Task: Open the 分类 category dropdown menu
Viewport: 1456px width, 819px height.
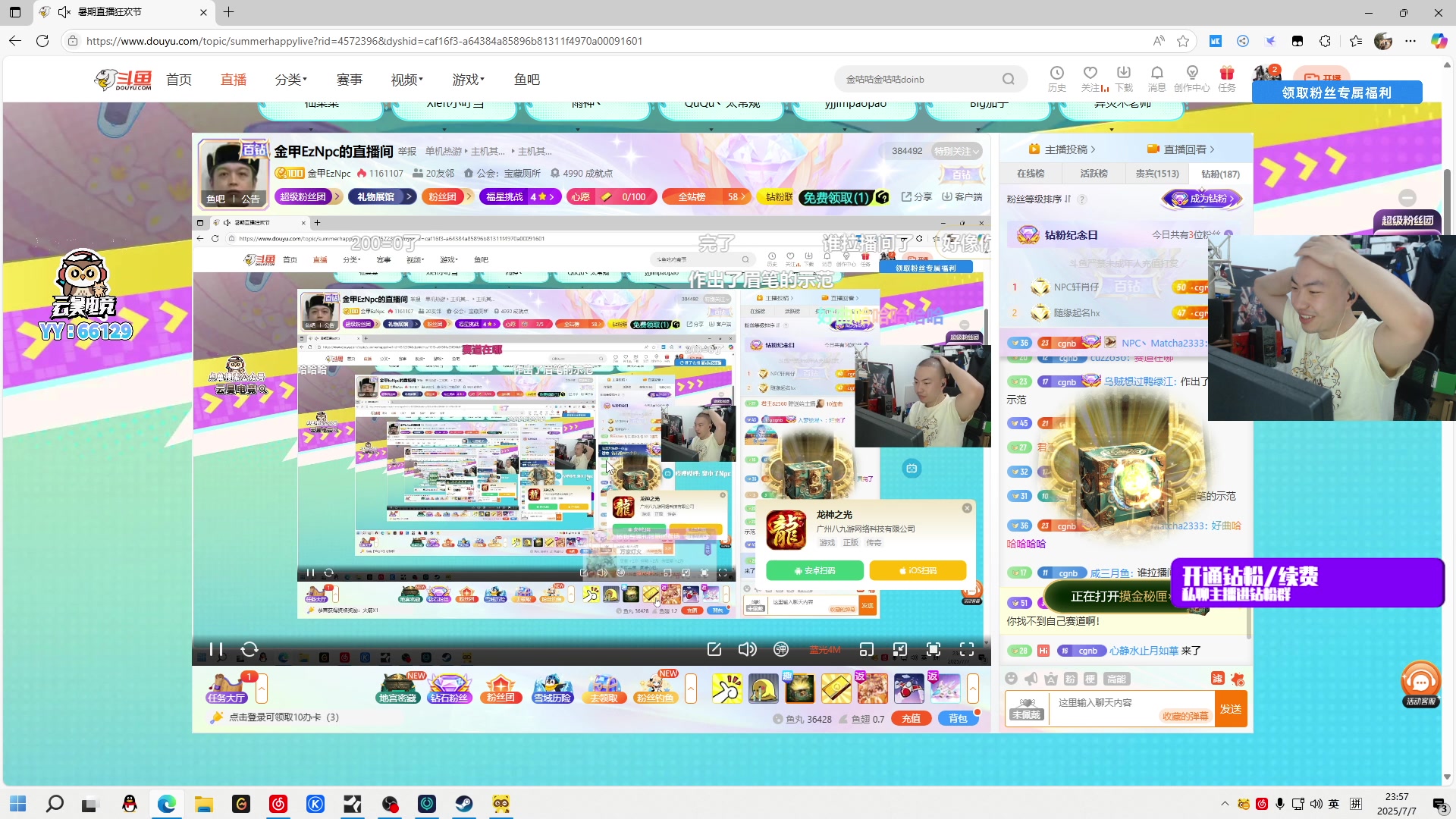Action: [x=291, y=80]
